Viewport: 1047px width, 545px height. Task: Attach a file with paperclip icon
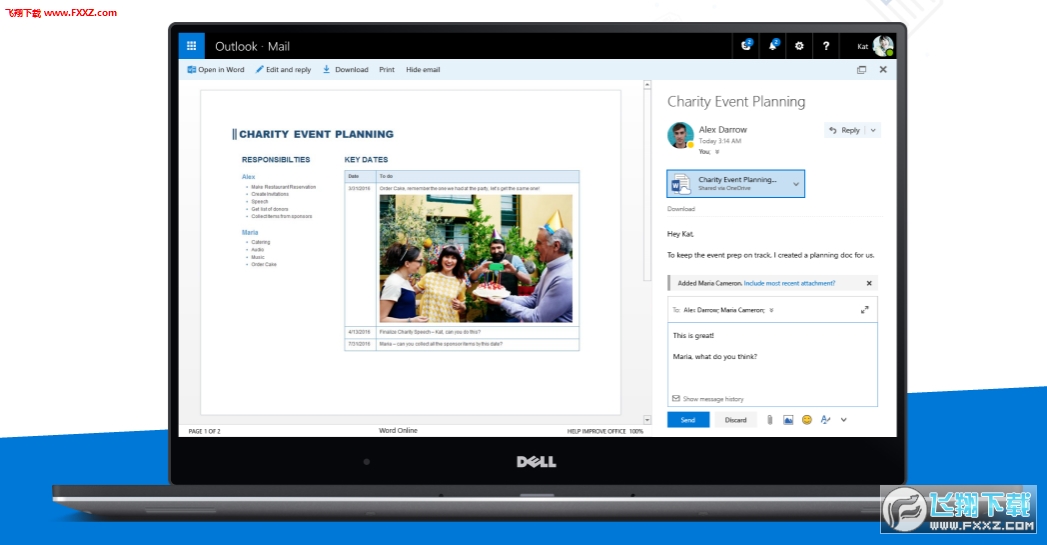[769, 420]
